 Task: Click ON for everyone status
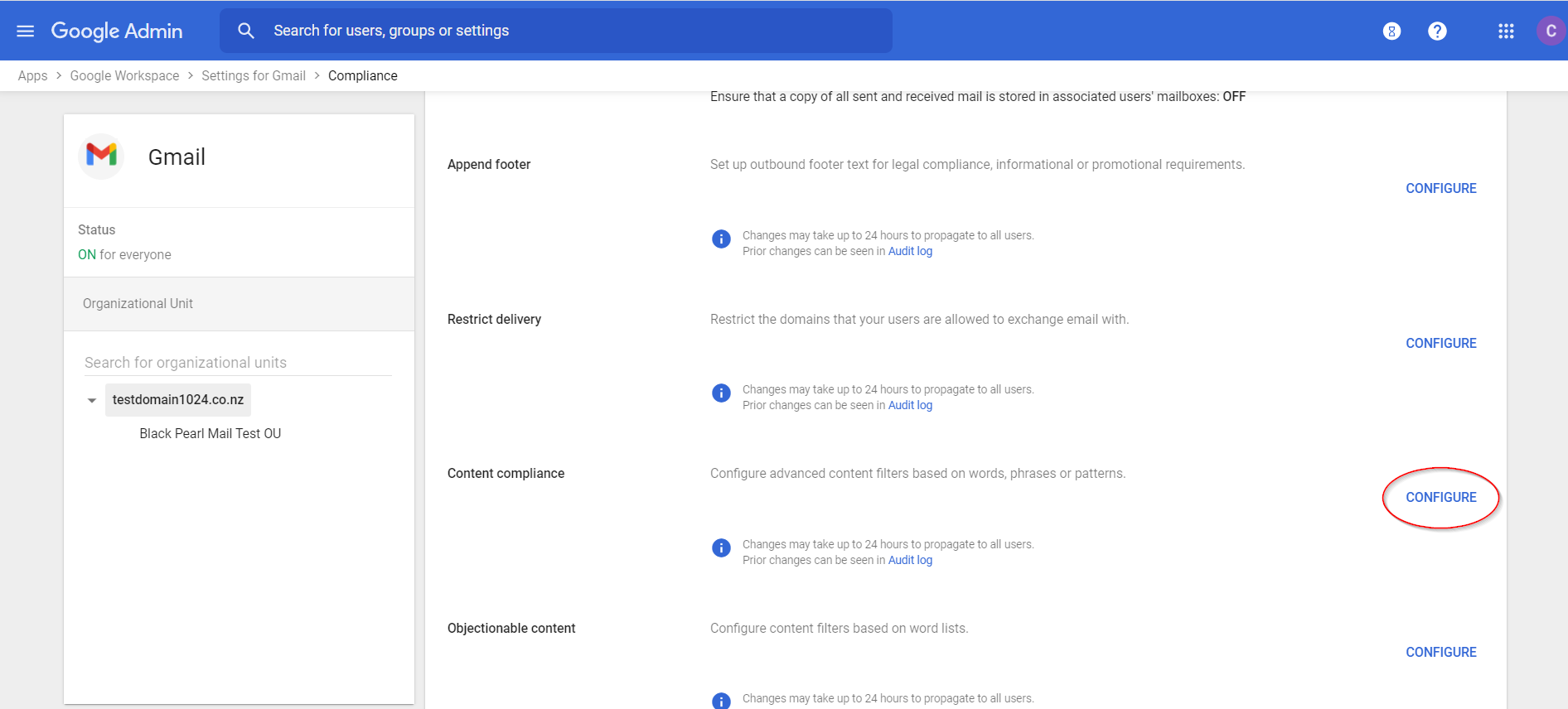(x=124, y=255)
